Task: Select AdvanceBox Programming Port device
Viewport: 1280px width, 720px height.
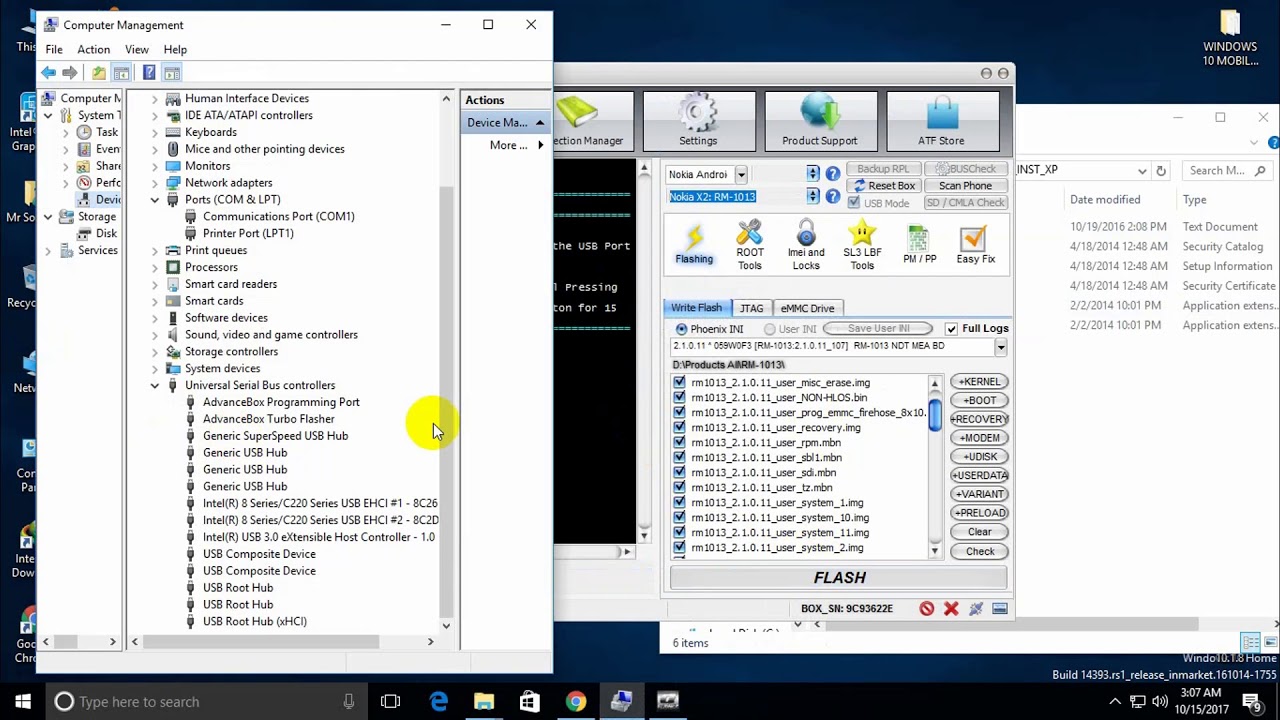Action: tap(281, 402)
